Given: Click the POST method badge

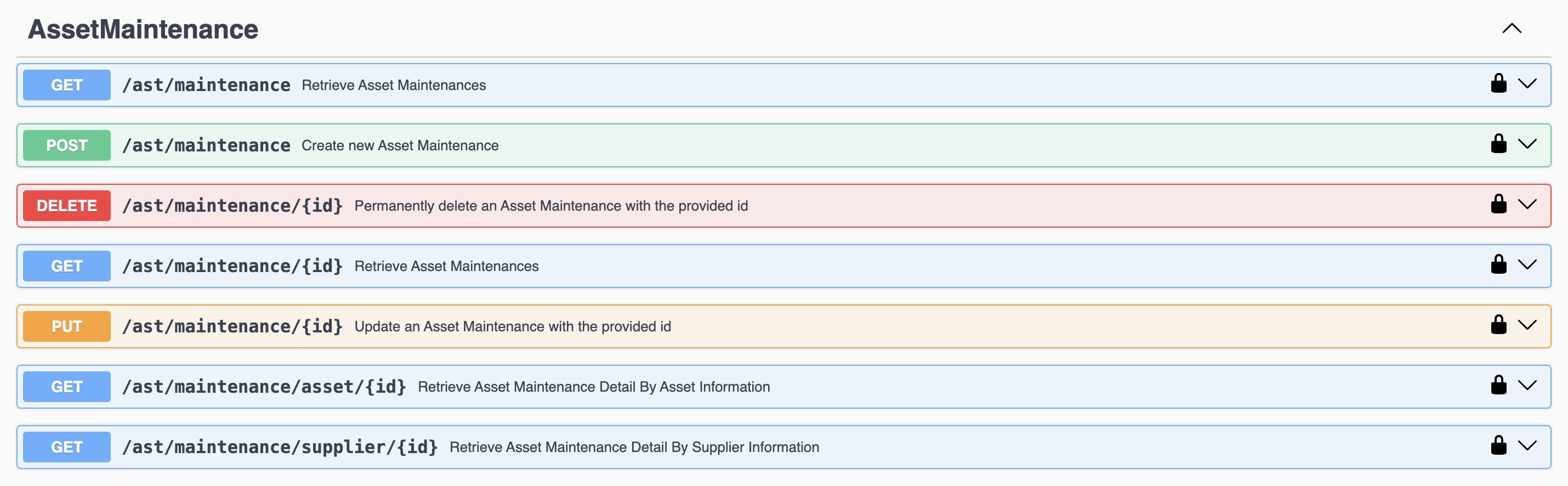Looking at the screenshot, I should pyautogui.click(x=67, y=145).
